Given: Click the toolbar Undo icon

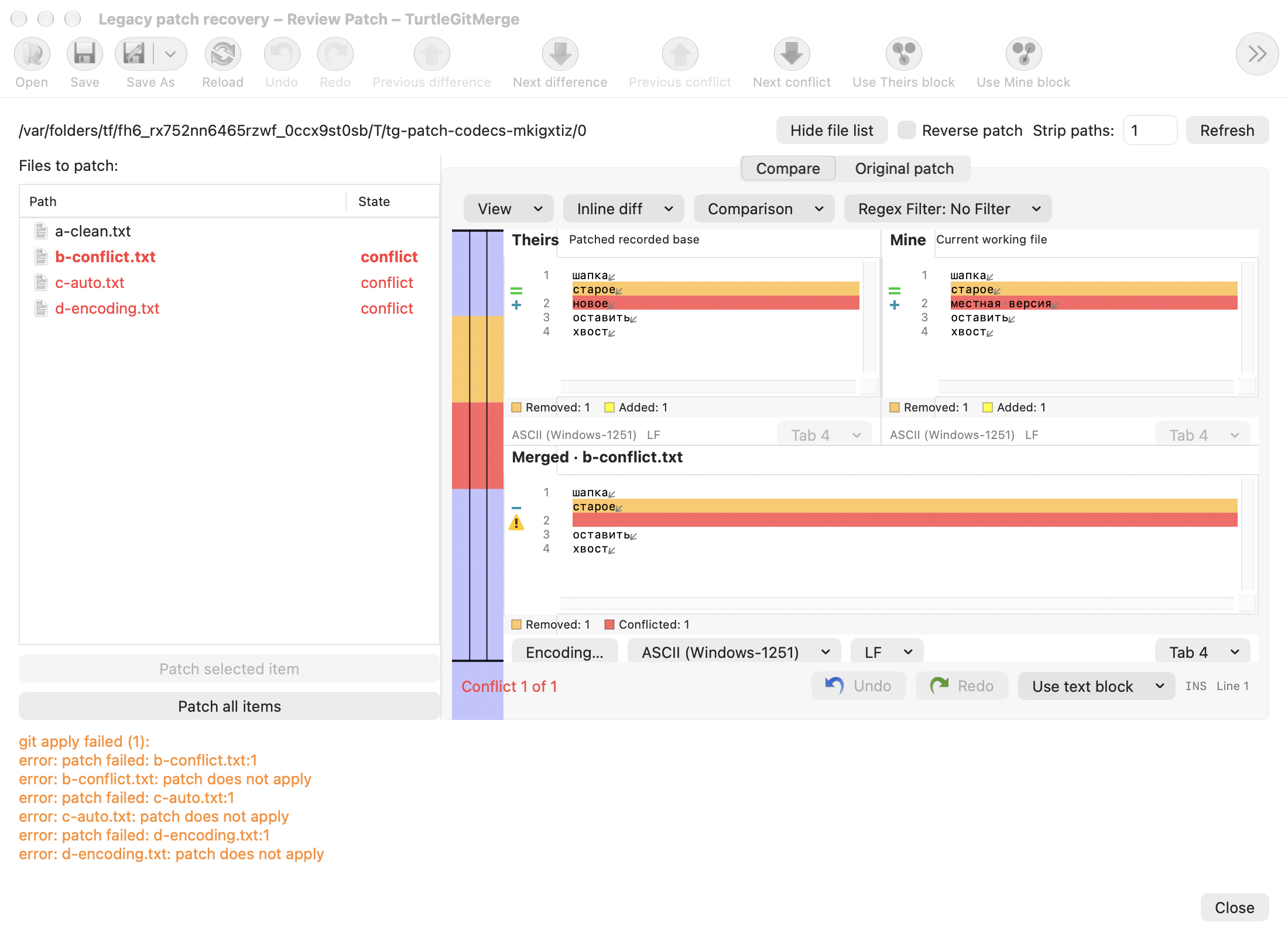Looking at the screenshot, I should [282, 54].
